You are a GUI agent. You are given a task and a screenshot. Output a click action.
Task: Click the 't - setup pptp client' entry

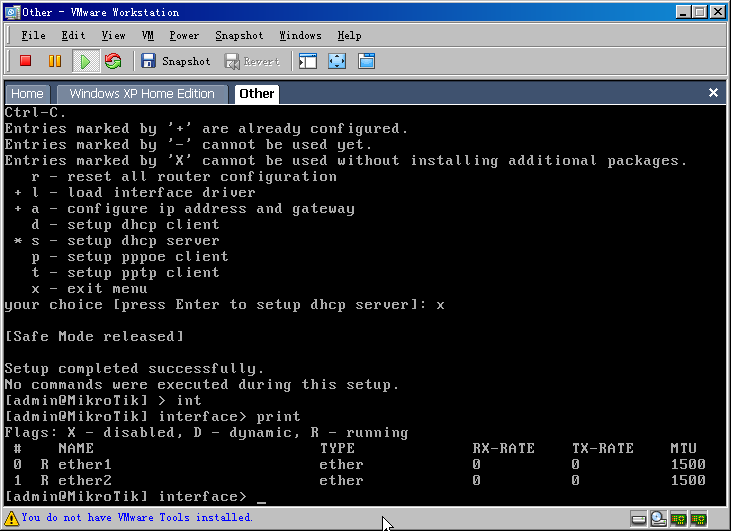pos(125,273)
